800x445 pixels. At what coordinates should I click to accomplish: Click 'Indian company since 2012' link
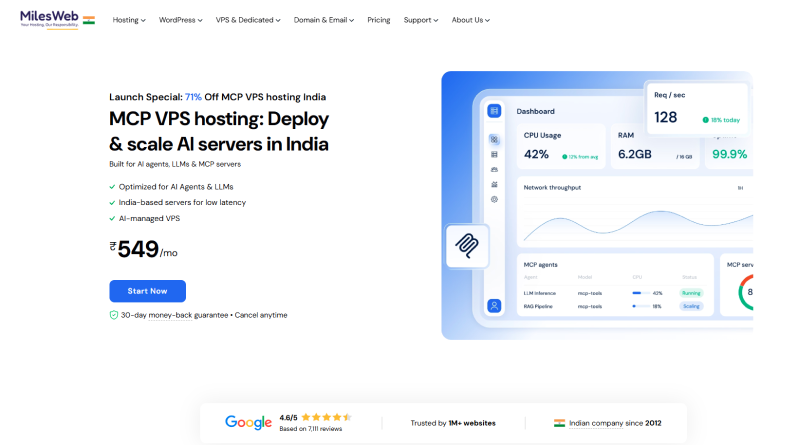point(615,423)
